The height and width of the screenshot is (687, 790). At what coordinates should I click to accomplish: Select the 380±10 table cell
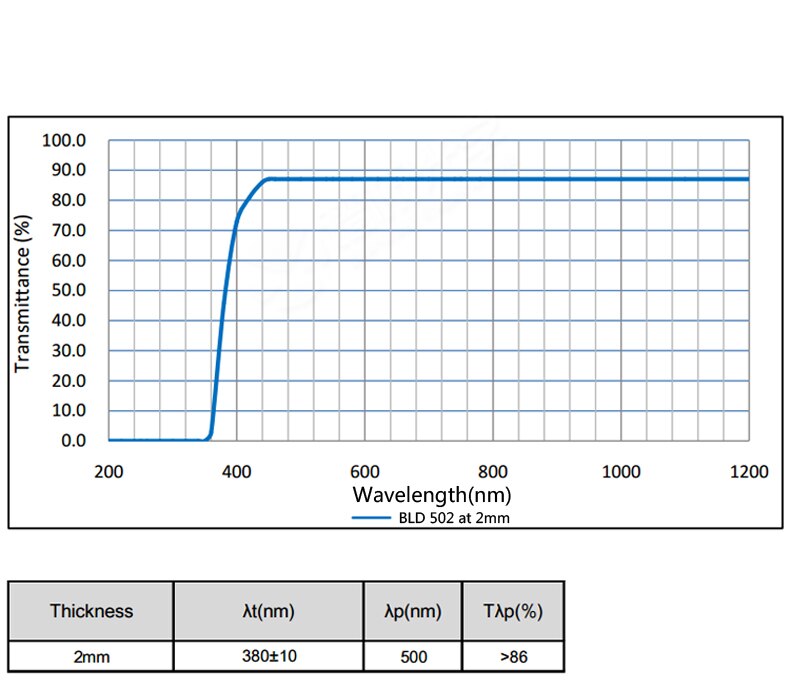tap(269, 656)
